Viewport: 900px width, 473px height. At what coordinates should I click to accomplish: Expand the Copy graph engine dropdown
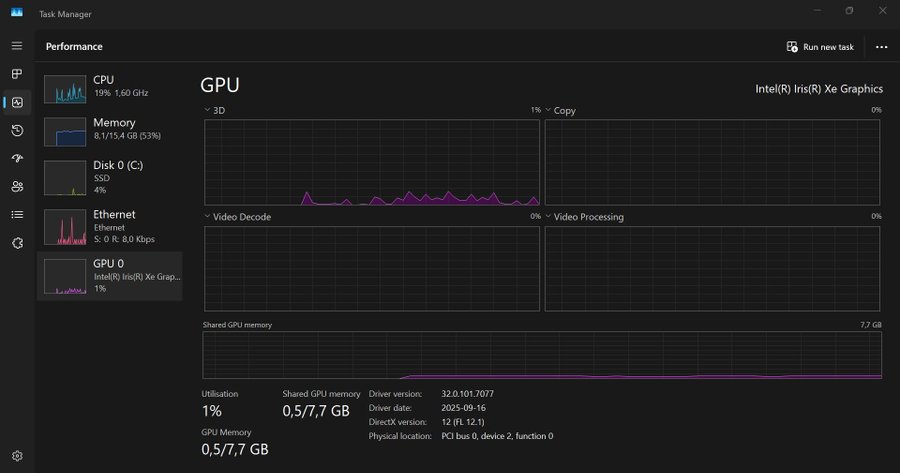click(x=560, y=110)
